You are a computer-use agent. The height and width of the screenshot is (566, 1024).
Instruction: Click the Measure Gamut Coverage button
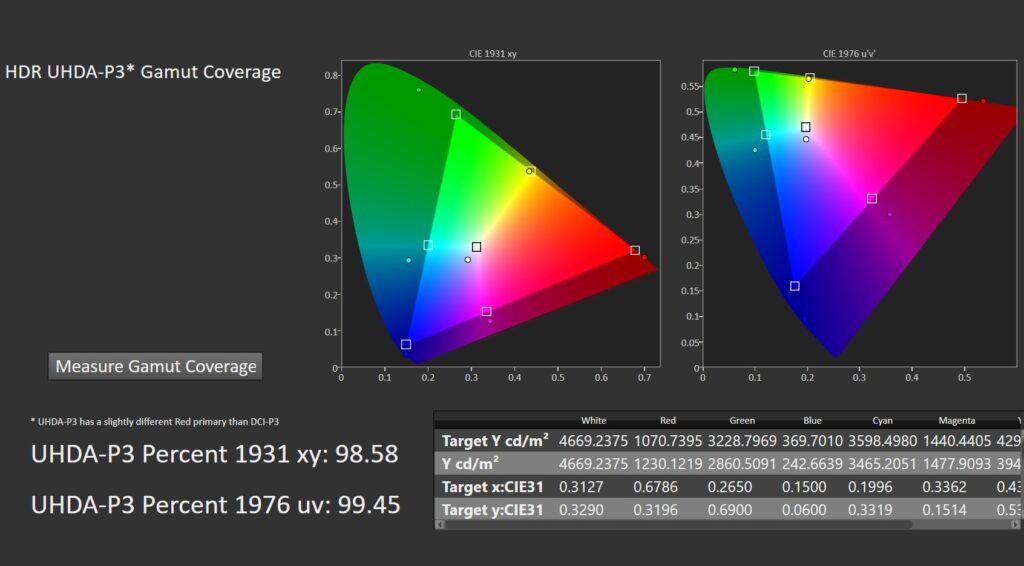click(155, 366)
